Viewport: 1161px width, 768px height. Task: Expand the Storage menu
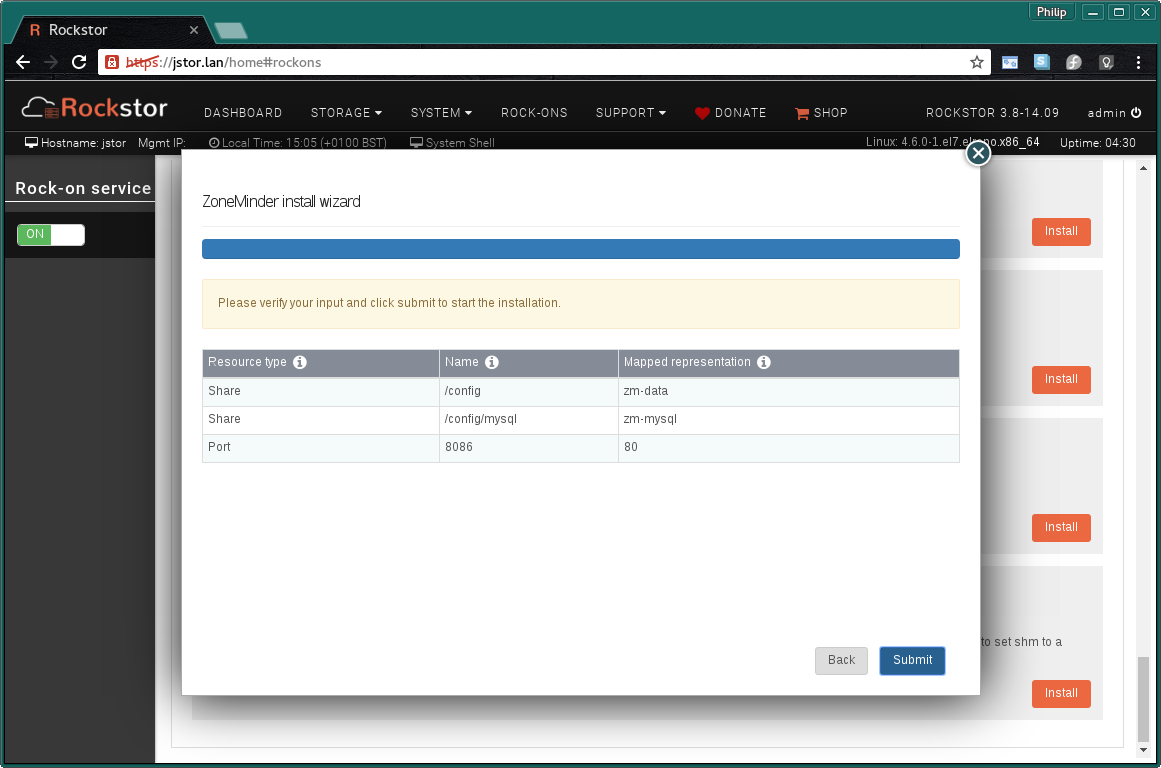pyautogui.click(x=347, y=113)
